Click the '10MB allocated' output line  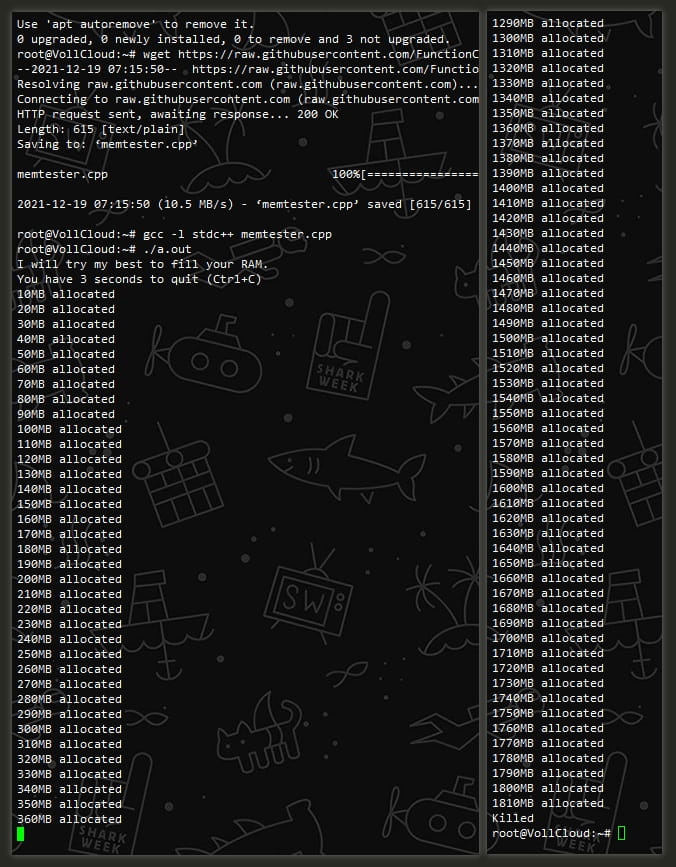[66, 294]
